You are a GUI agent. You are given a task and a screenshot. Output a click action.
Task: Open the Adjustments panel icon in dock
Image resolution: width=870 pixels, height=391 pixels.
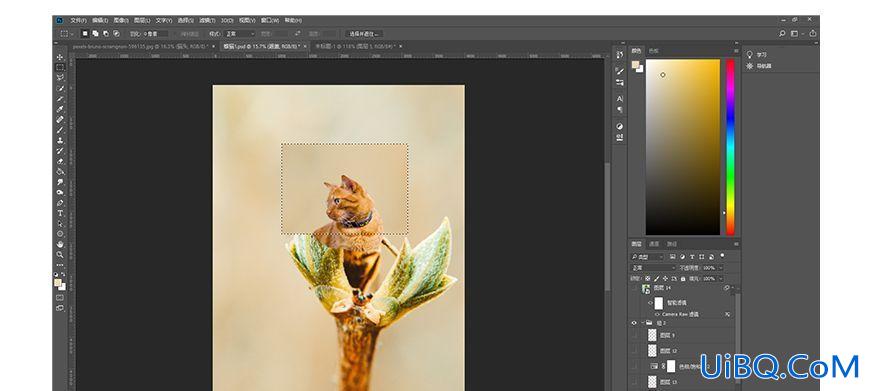tap(620, 126)
